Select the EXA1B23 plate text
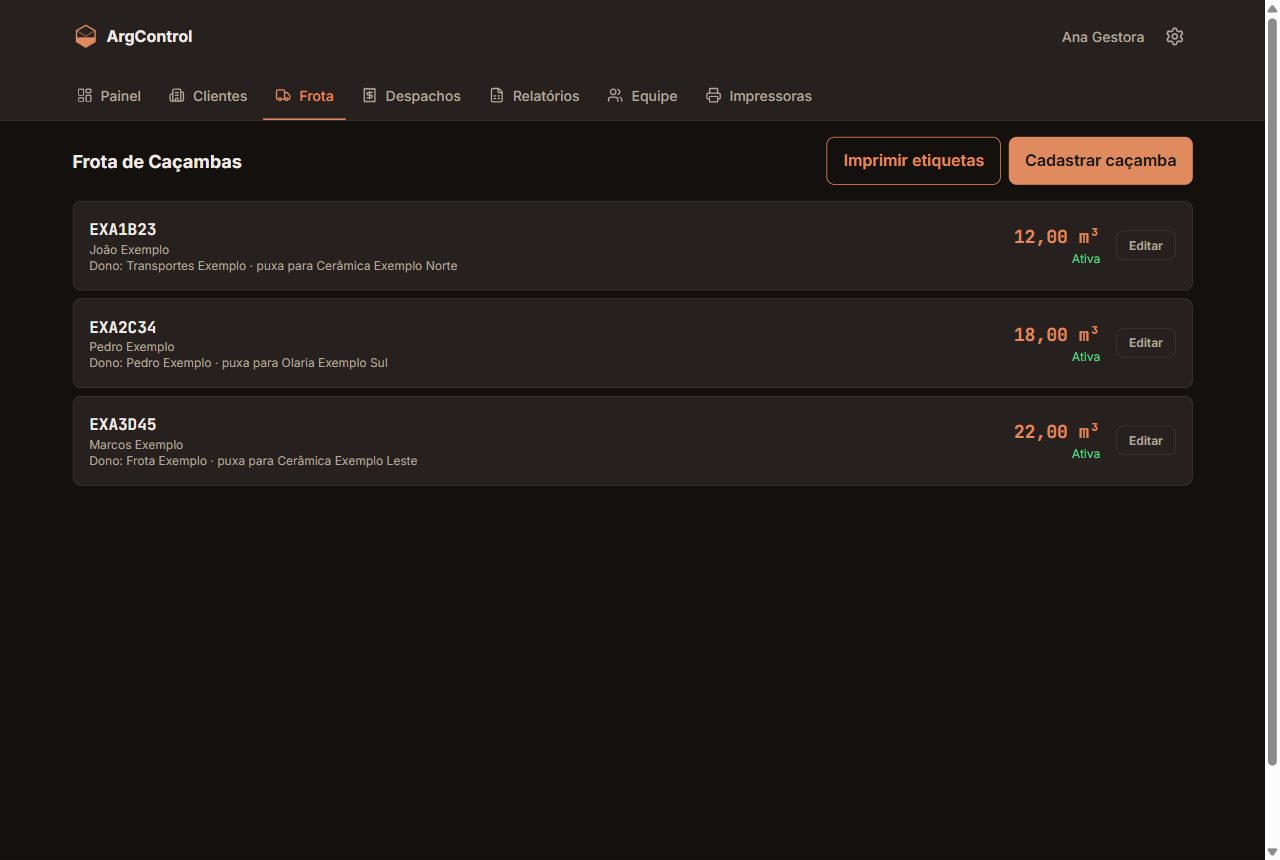The image size is (1280, 860). (x=123, y=229)
